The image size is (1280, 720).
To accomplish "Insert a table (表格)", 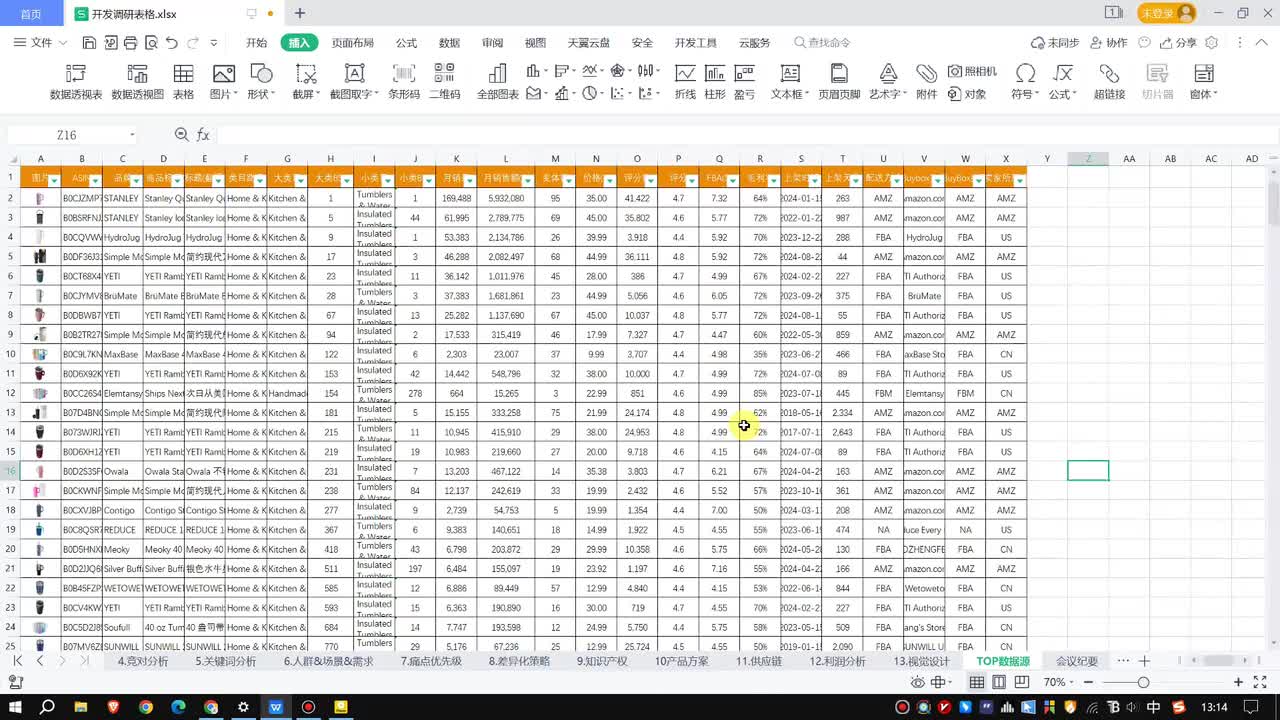I will [x=183, y=82].
